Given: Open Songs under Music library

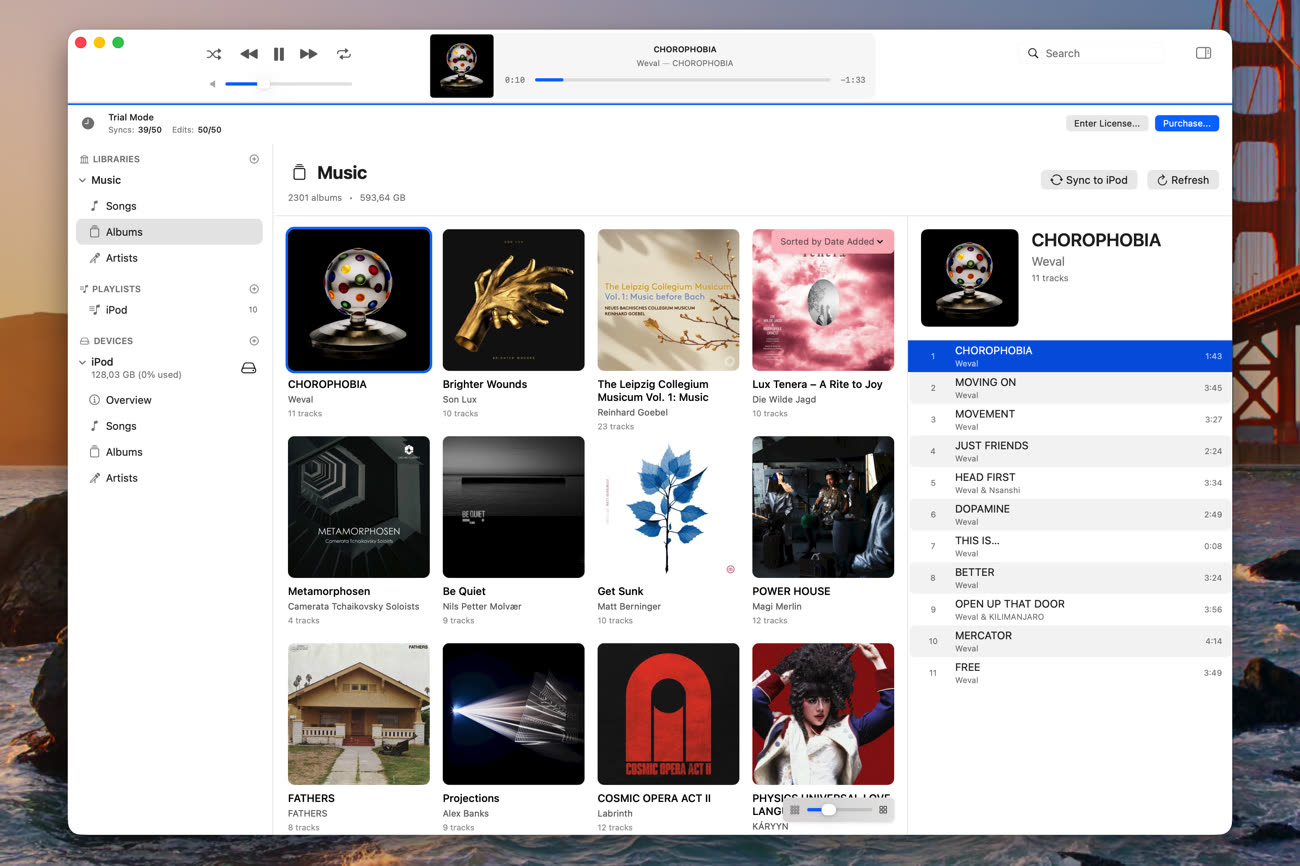Looking at the screenshot, I should click(x=169, y=206).
